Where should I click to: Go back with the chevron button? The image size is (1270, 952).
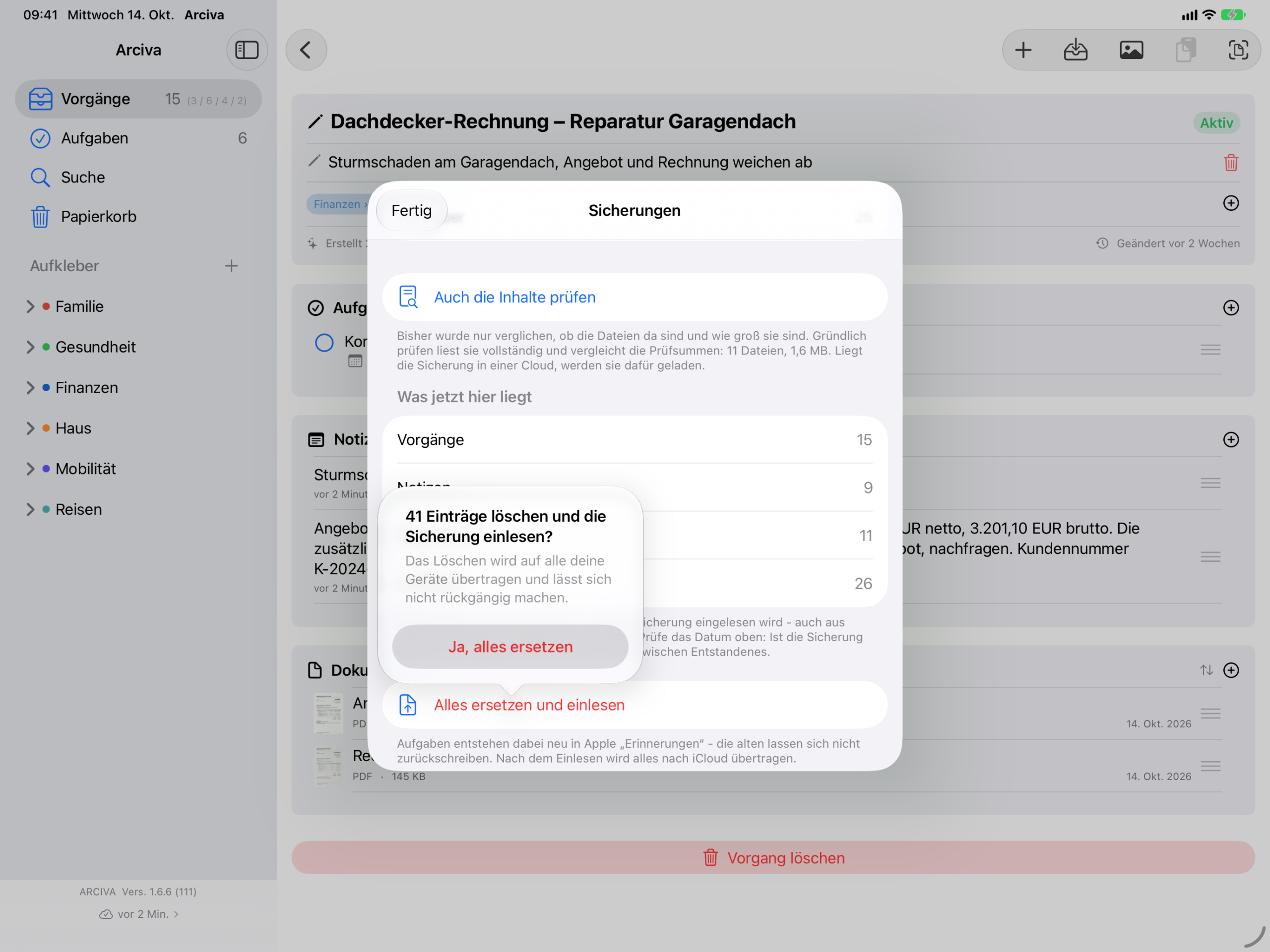coord(306,50)
